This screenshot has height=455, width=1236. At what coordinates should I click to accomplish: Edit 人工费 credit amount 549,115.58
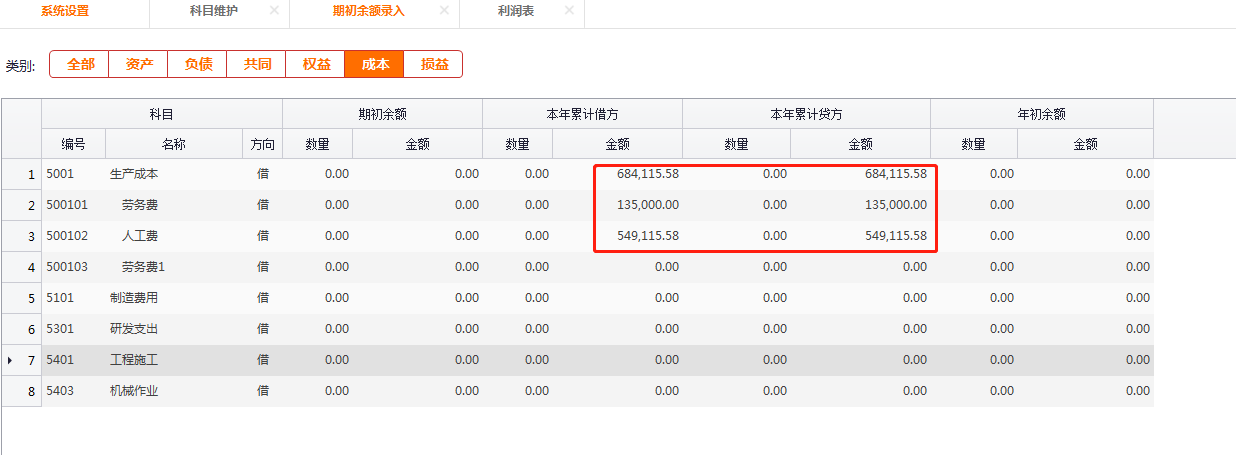[x=860, y=236]
